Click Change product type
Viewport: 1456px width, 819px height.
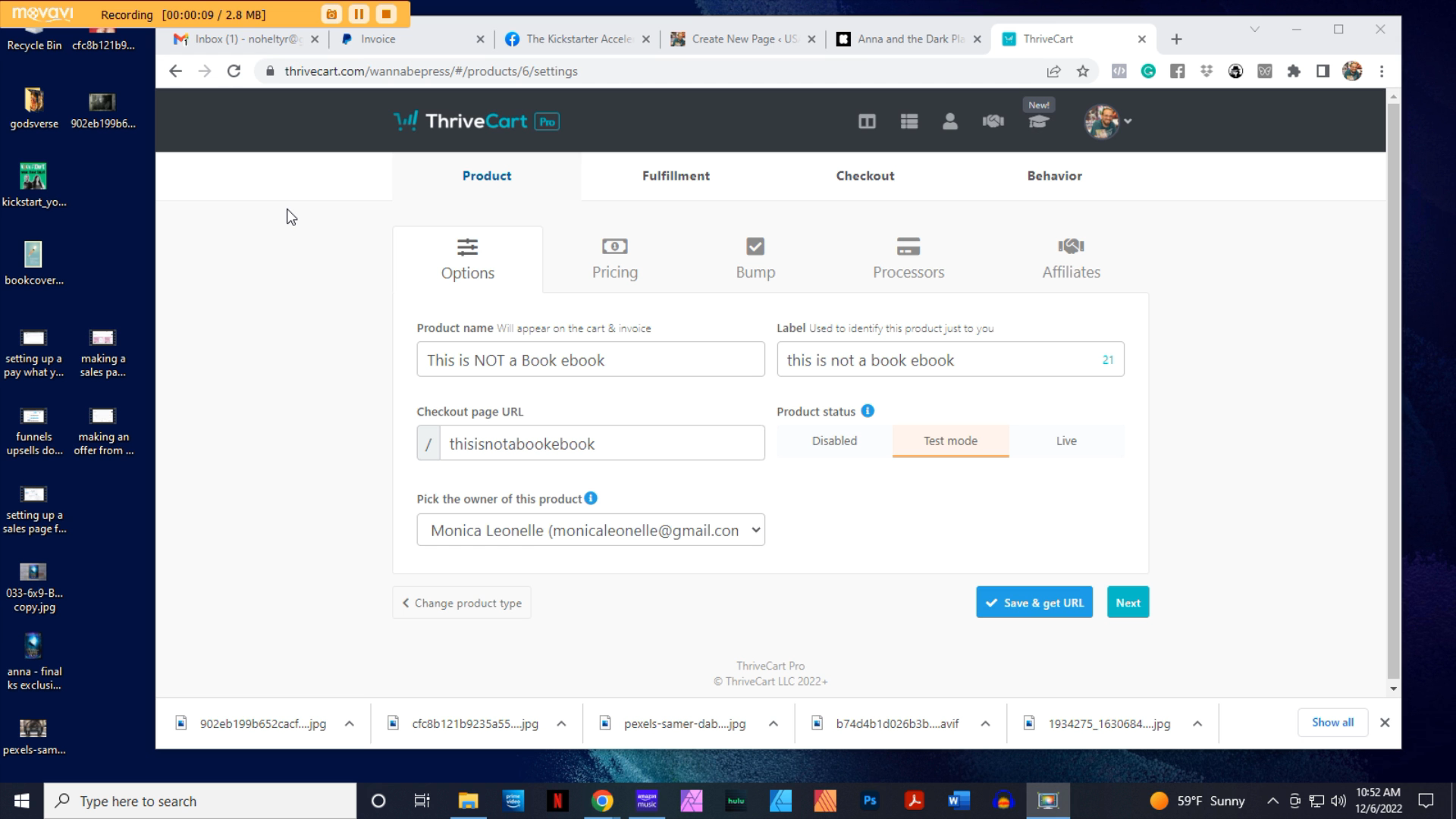(461, 602)
